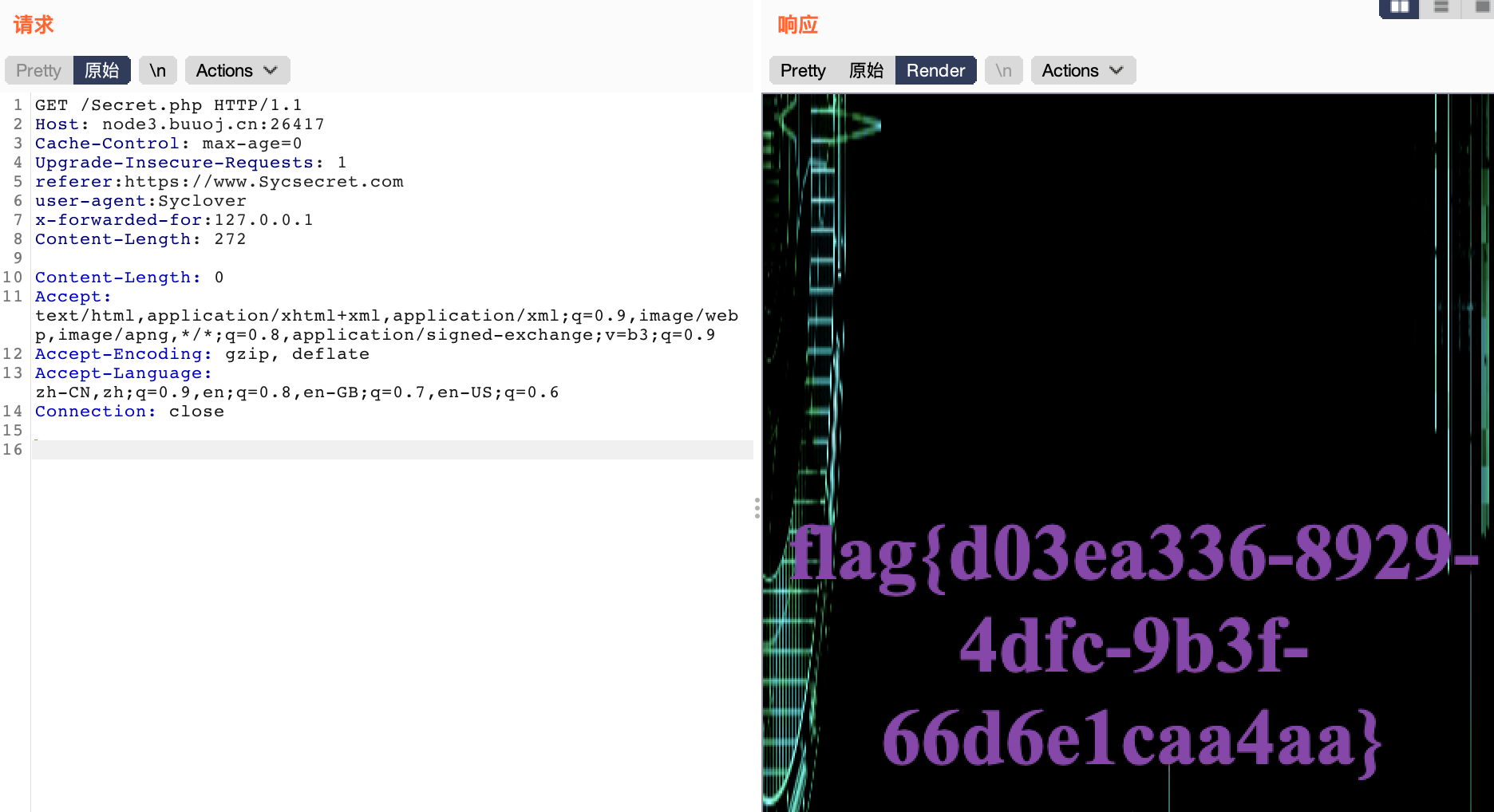
Task: Click the referer header line
Action: pyautogui.click(x=219, y=182)
